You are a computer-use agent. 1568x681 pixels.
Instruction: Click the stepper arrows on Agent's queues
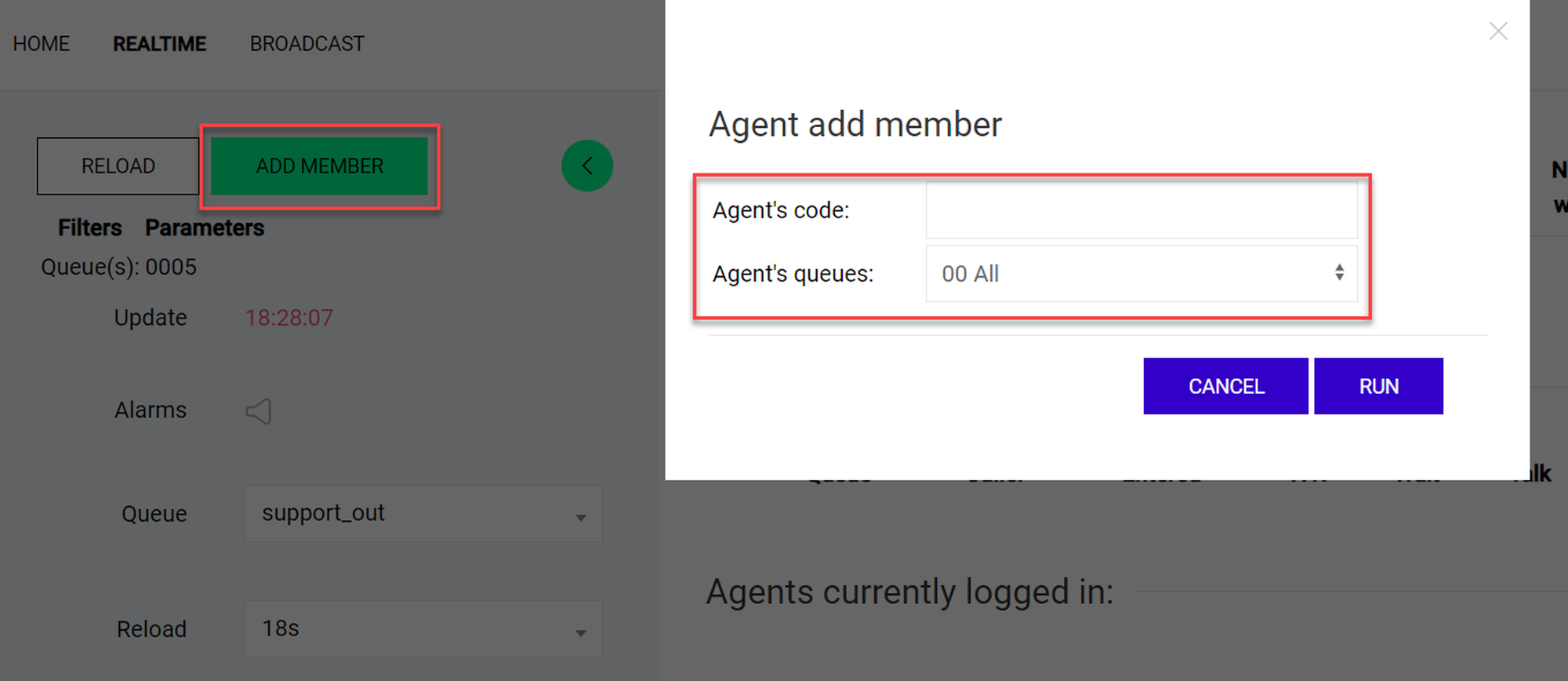point(1339,273)
